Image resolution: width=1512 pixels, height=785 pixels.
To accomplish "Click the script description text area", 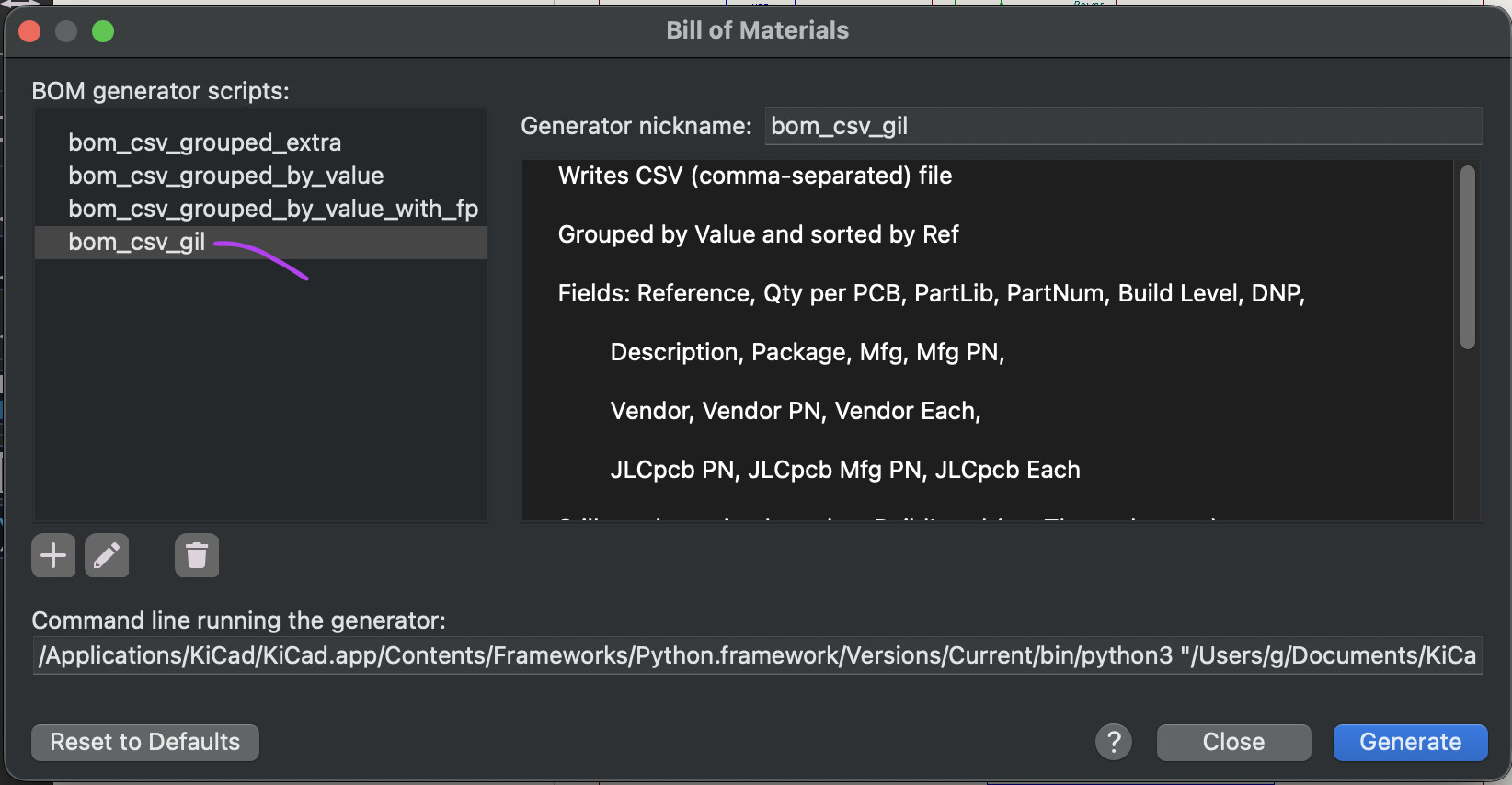I will click(x=988, y=340).
